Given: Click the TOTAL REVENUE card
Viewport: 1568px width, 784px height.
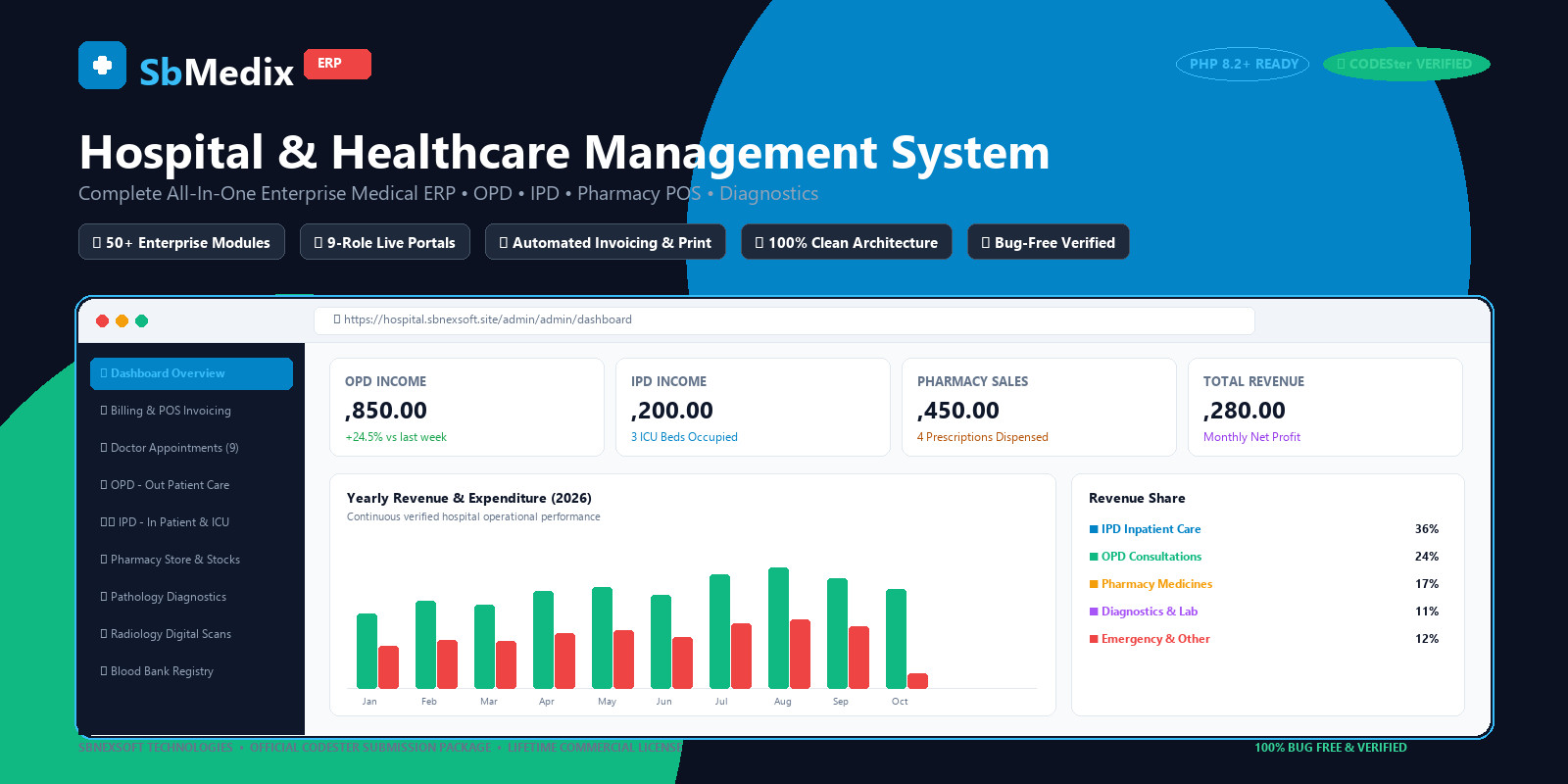Looking at the screenshot, I should [1325, 407].
